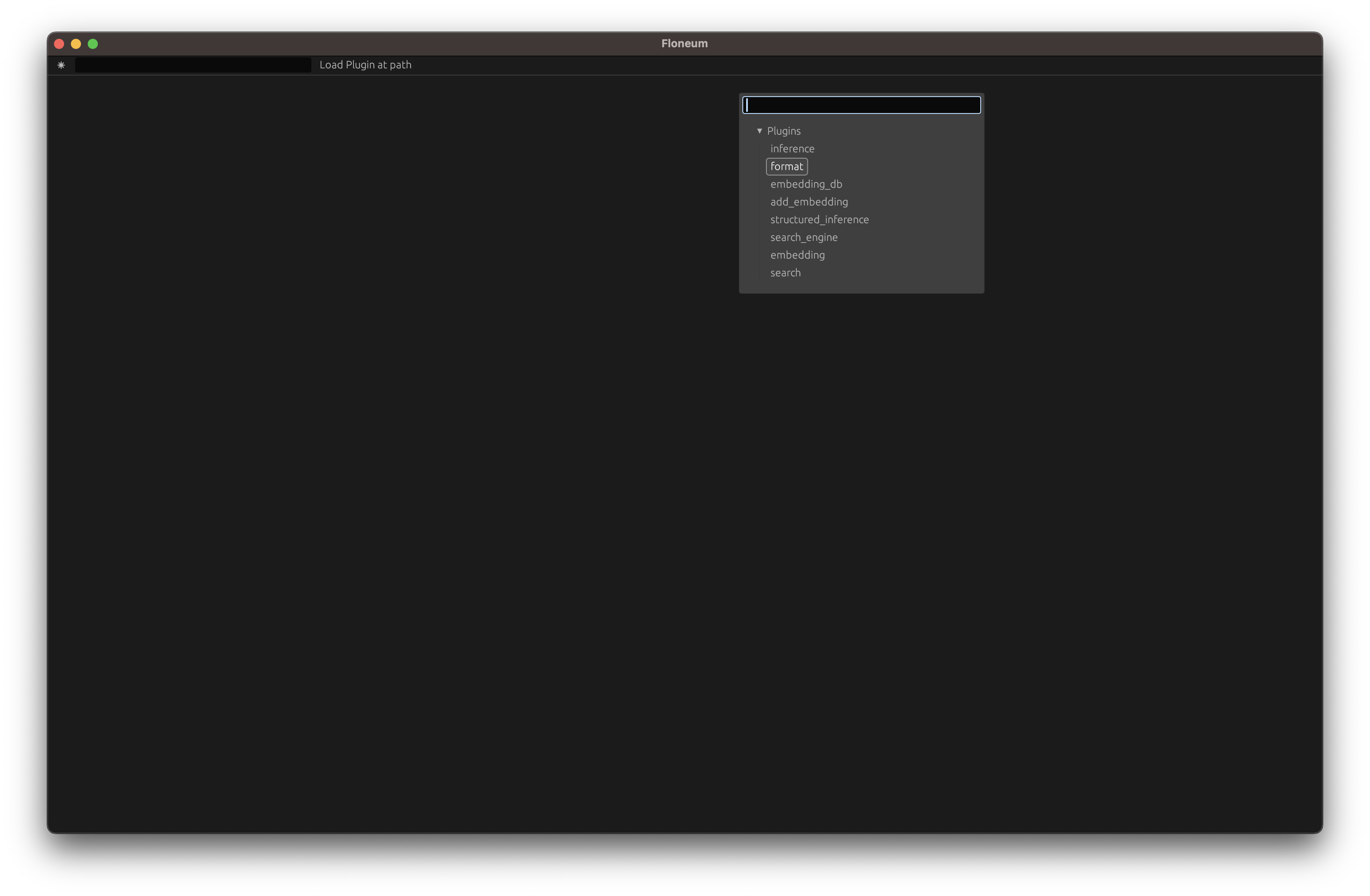
Task: Maximize the Floneum window with green button
Action: pos(93,44)
